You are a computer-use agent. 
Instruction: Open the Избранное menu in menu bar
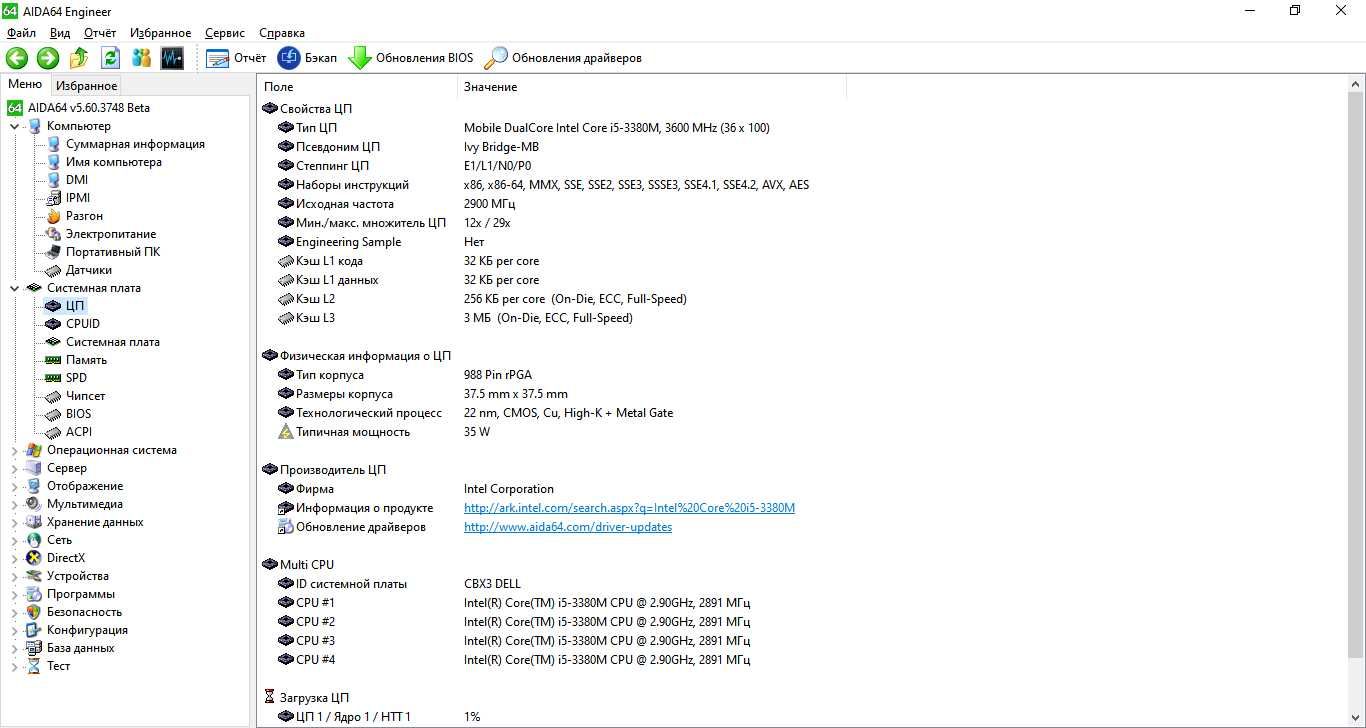click(160, 33)
